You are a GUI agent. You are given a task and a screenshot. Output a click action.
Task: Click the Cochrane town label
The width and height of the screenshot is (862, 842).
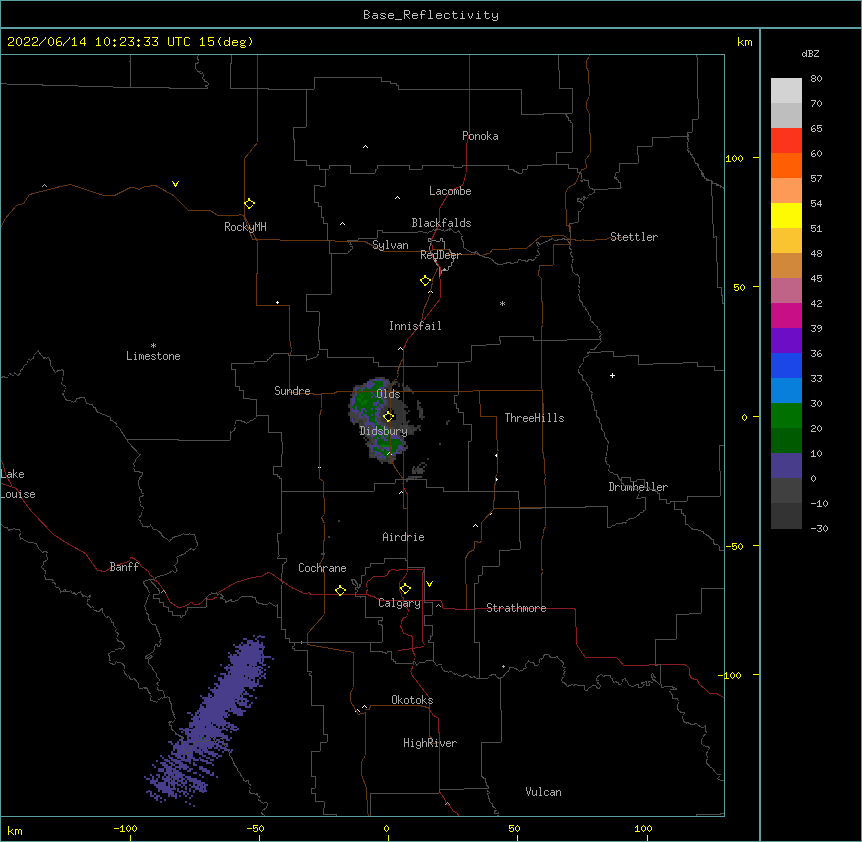point(322,568)
